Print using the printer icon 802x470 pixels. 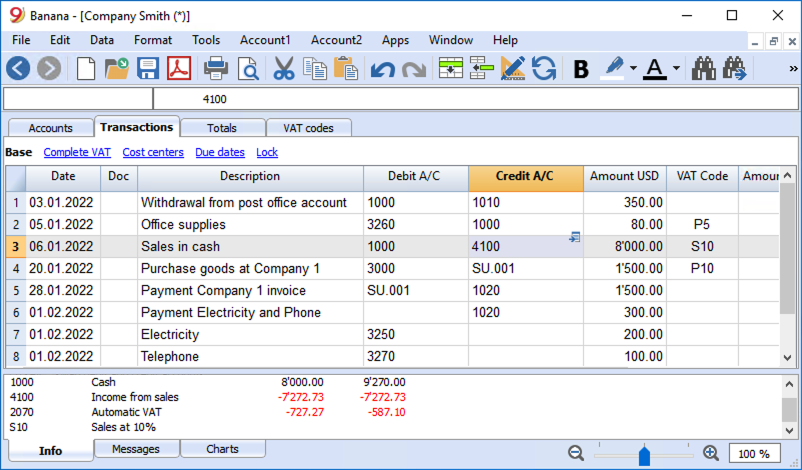(x=216, y=69)
